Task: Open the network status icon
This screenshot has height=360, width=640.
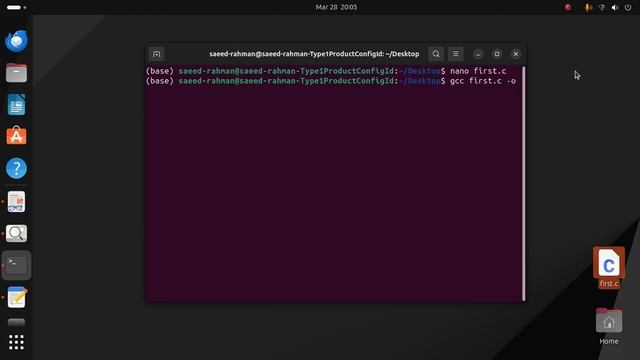Action: click(602, 7)
